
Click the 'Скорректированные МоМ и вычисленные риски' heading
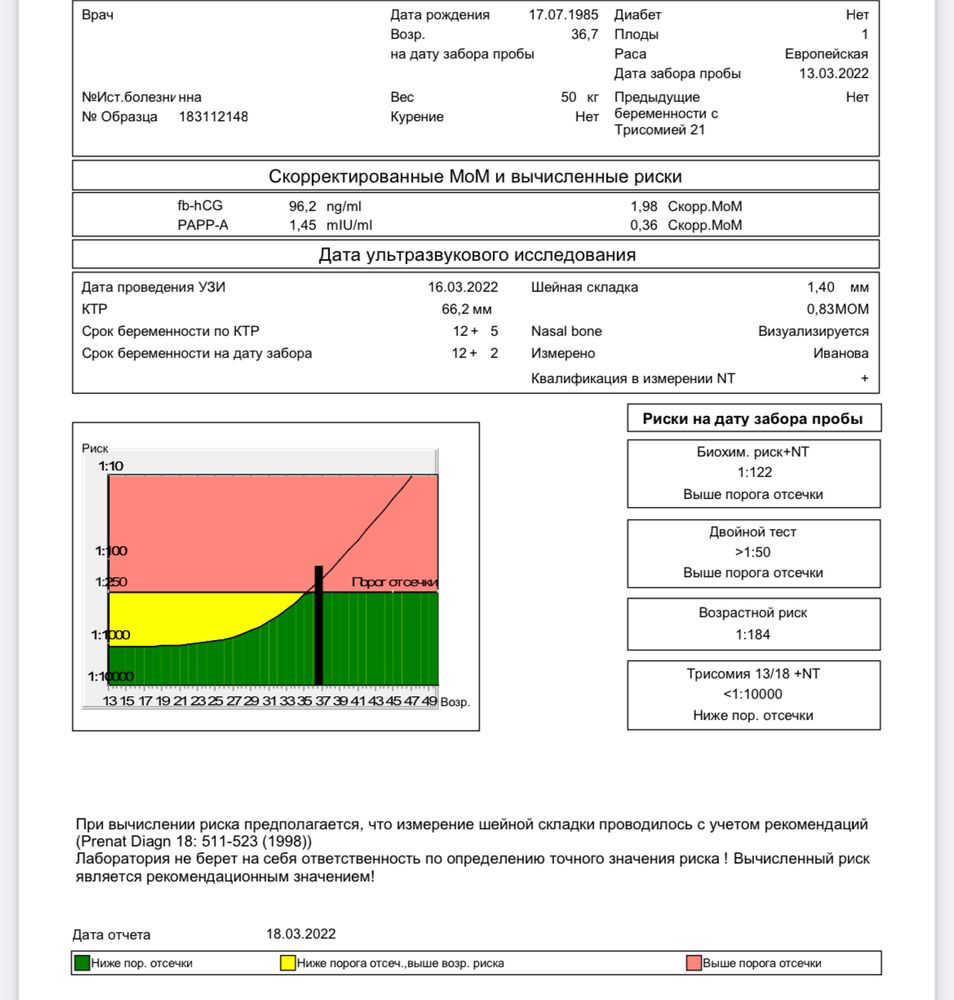(x=475, y=177)
